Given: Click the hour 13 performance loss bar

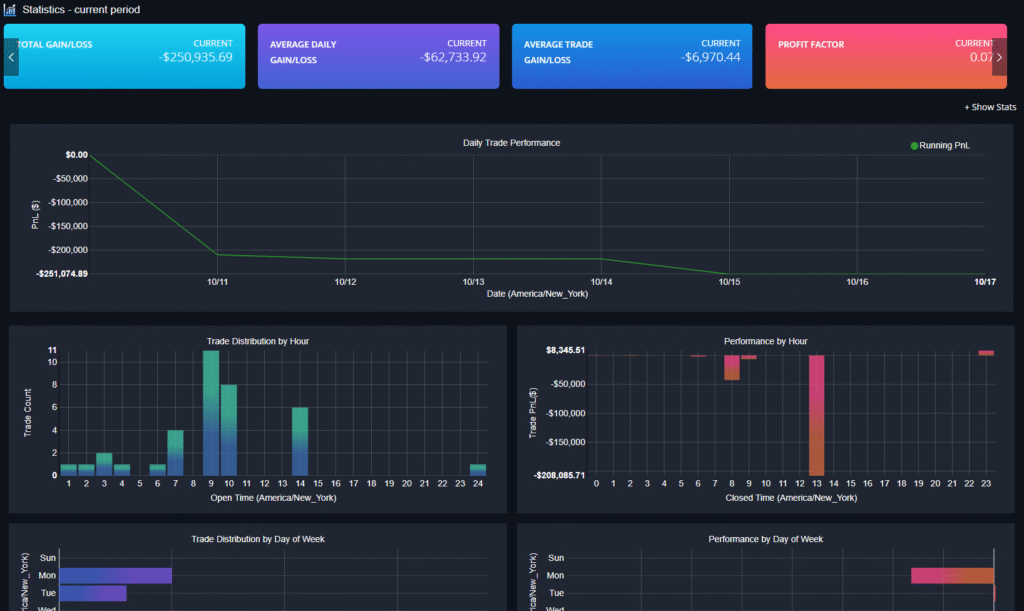Looking at the screenshot, I should (816, 415).
